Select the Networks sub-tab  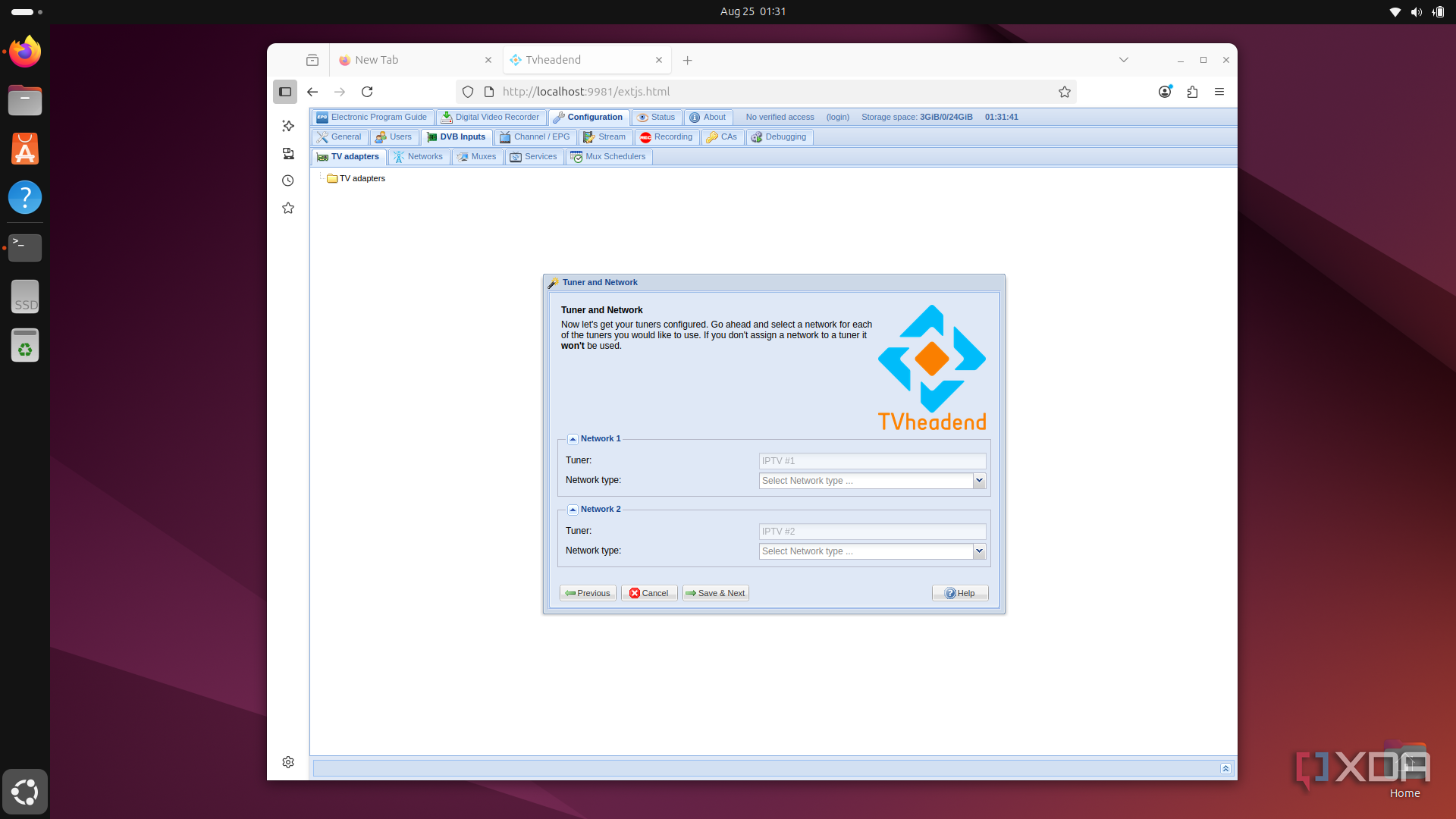[419, 156]
